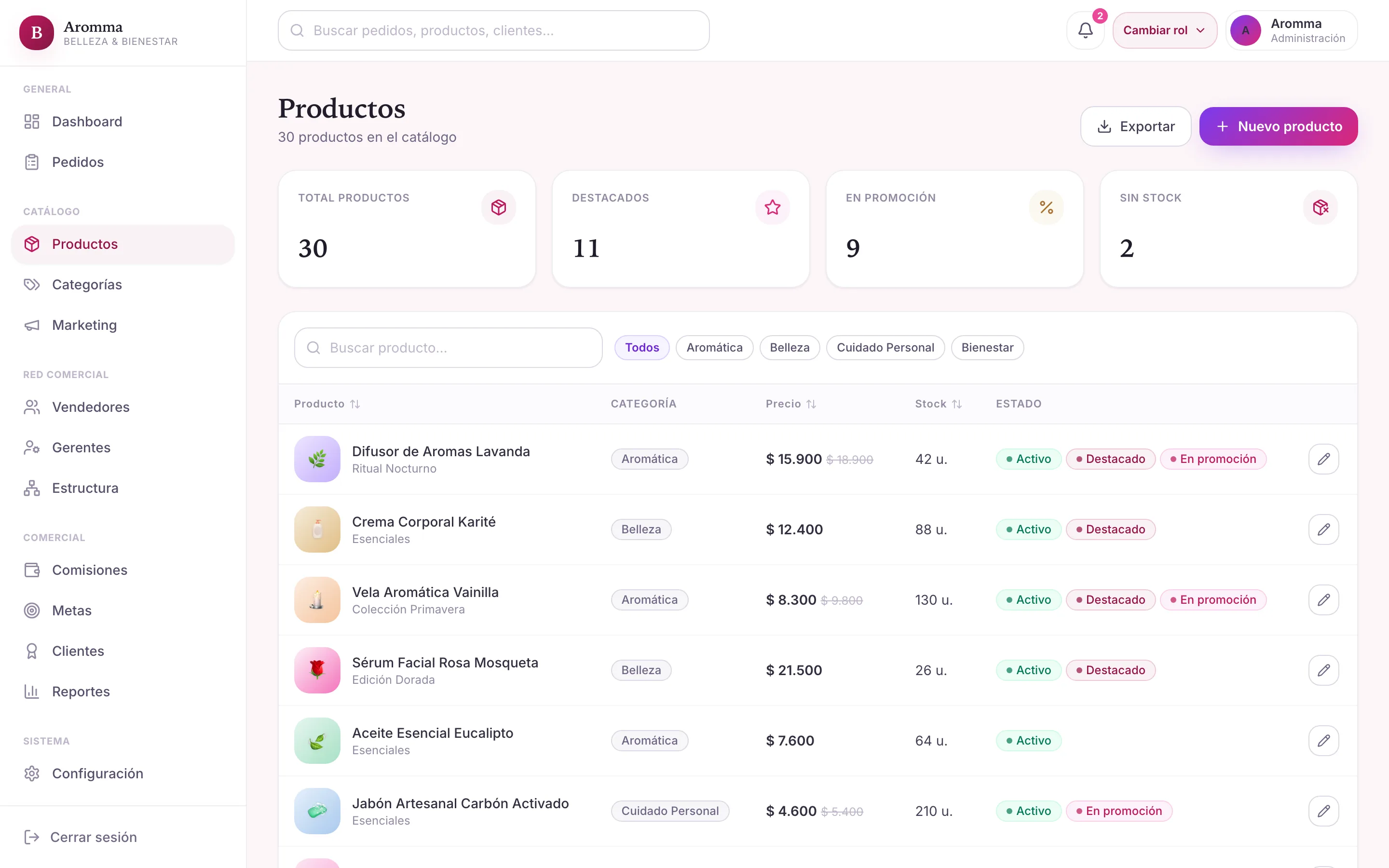
Task: Edit Sérum Facial Rosa Mosqueta pencil icon
Action: click(x=1323, y=670)
